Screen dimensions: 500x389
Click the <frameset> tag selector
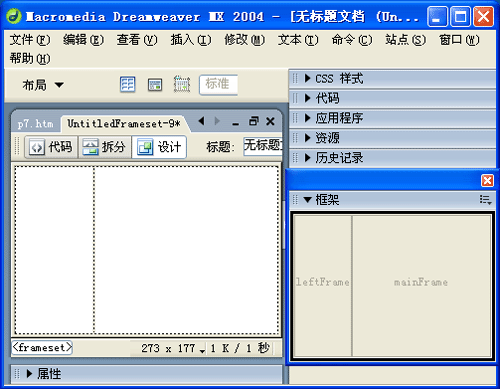[42, 348]
